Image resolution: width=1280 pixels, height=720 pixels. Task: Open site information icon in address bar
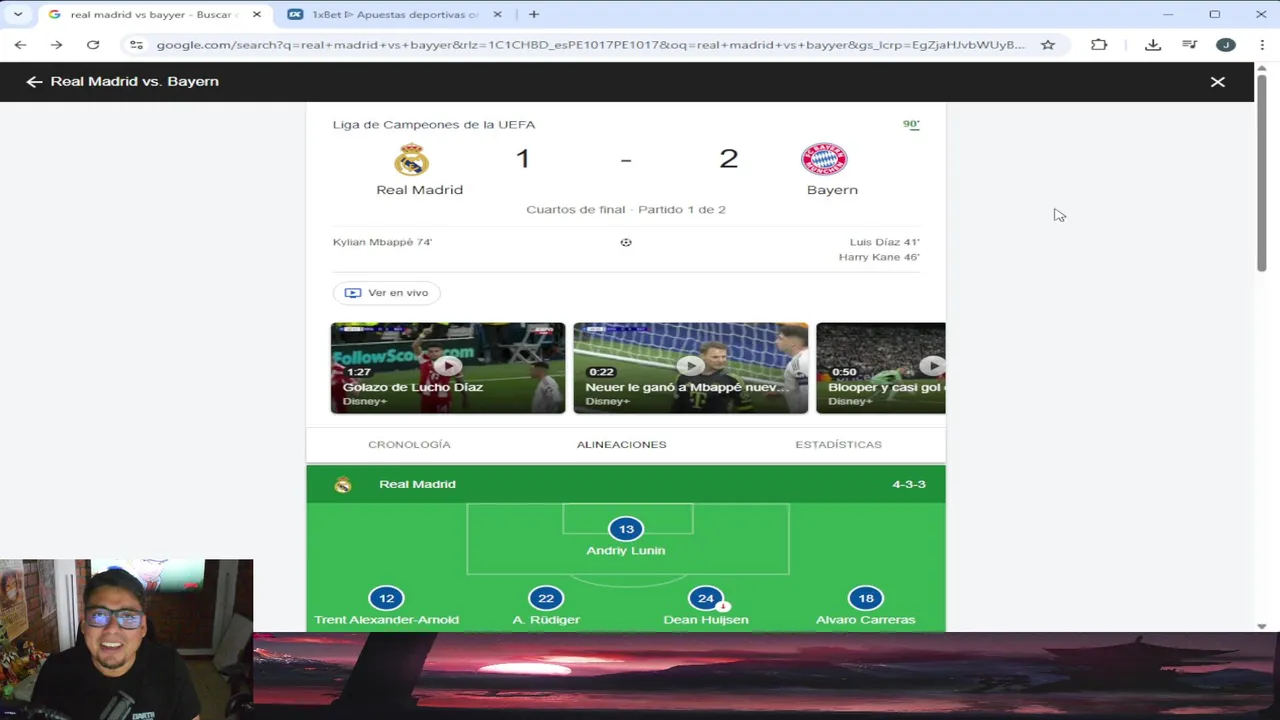point(137,45)
